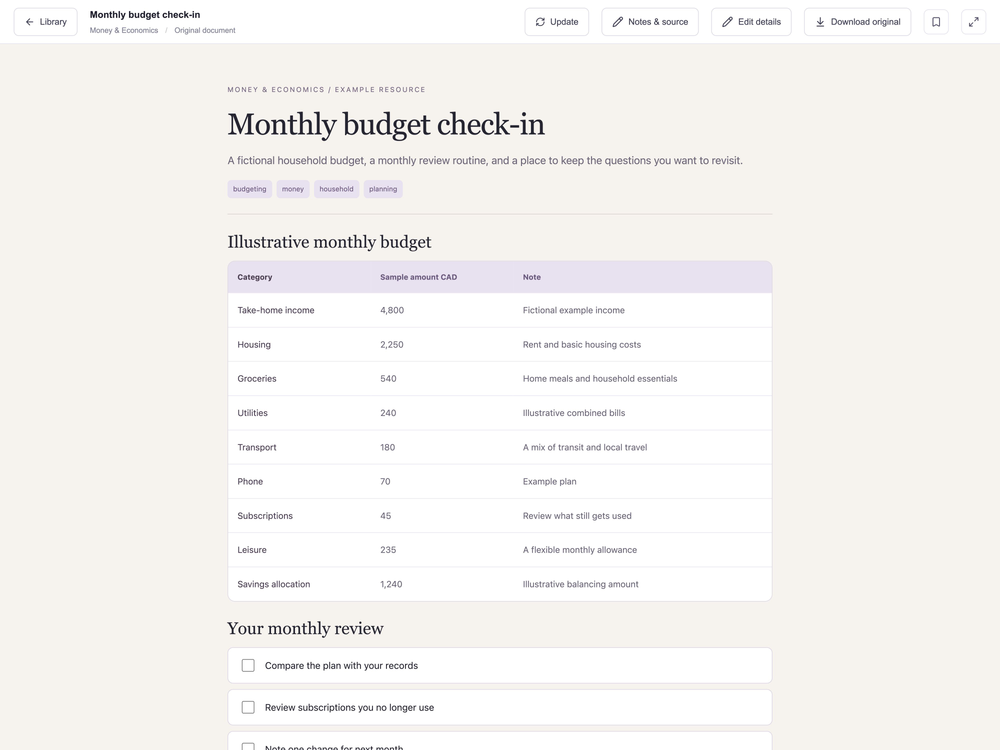Click the Category column header

tap(254, 277)
